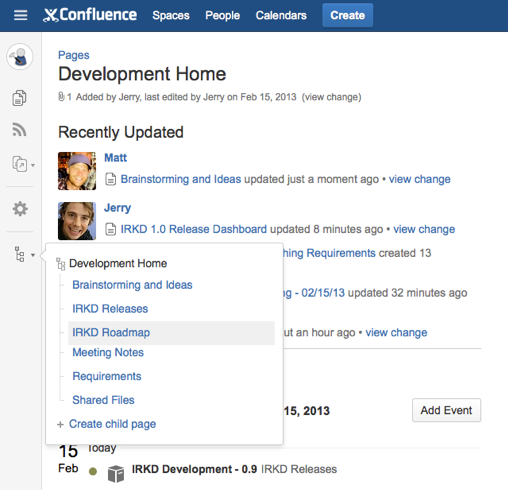
Task: Click page icon beside Brainstorming and Ideas update
Action: click(x=111, y=179)
